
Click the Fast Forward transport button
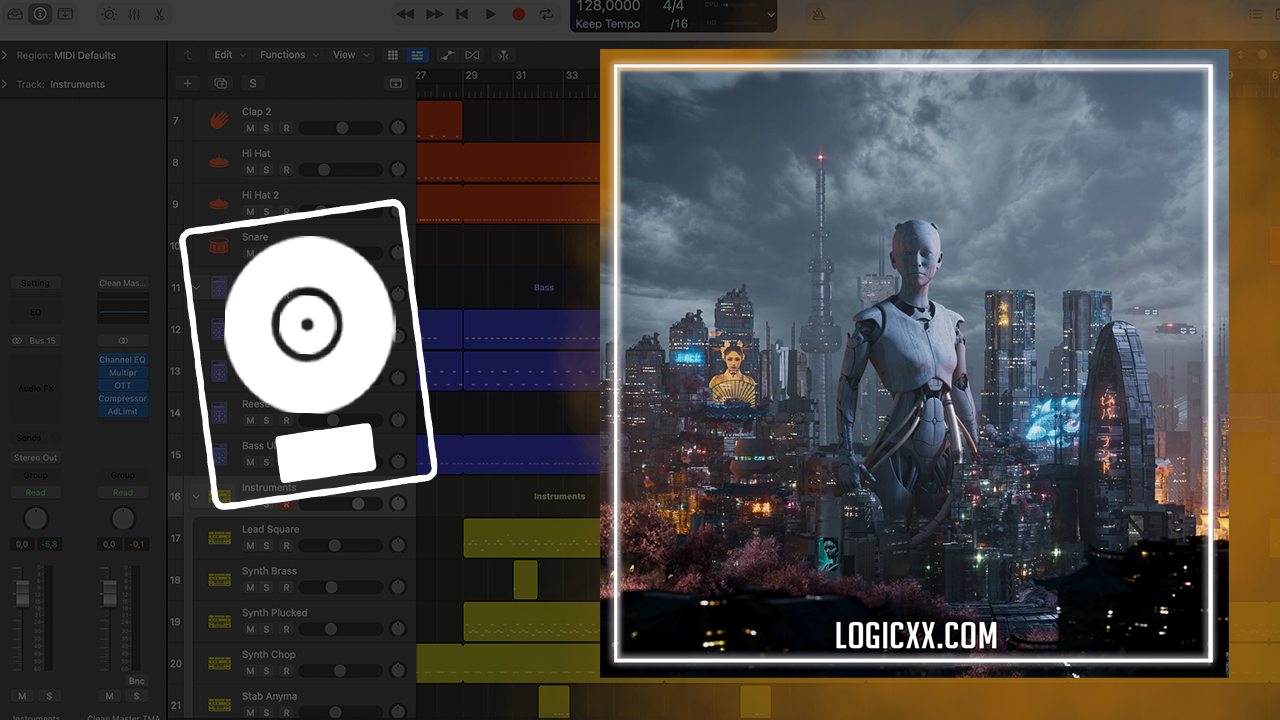(434, 14)
